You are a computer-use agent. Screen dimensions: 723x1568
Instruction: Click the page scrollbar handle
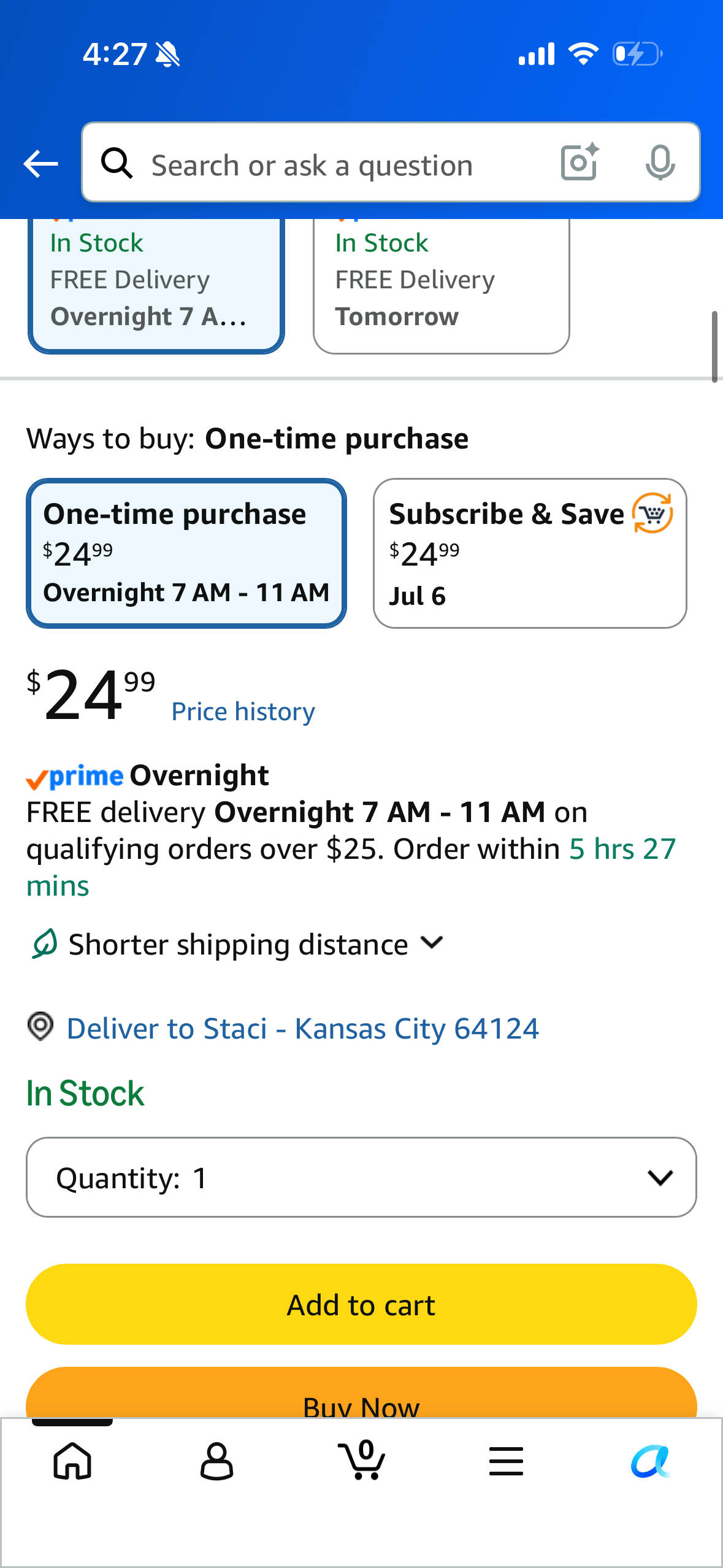point(714,347)
